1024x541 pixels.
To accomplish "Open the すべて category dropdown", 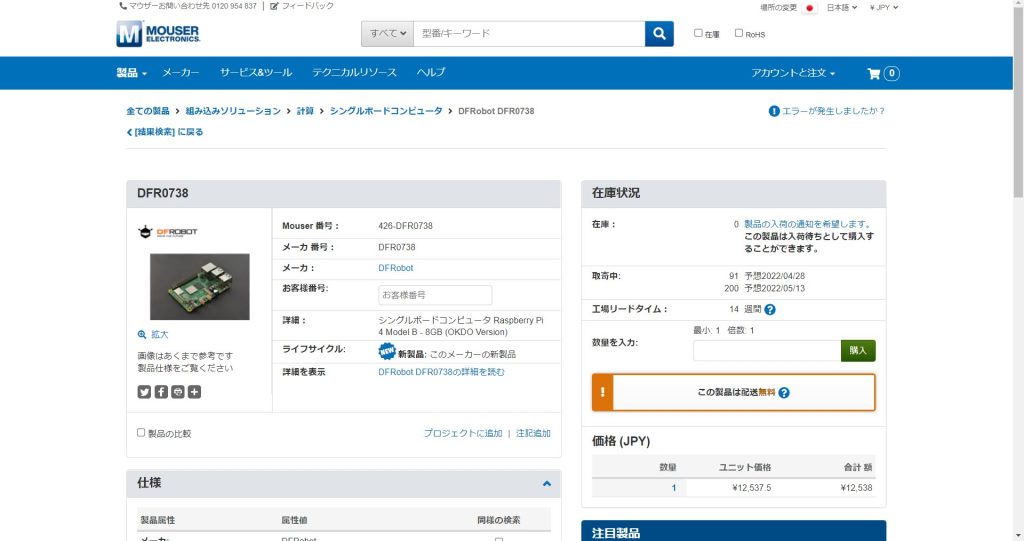I will (x=387, y=33).
